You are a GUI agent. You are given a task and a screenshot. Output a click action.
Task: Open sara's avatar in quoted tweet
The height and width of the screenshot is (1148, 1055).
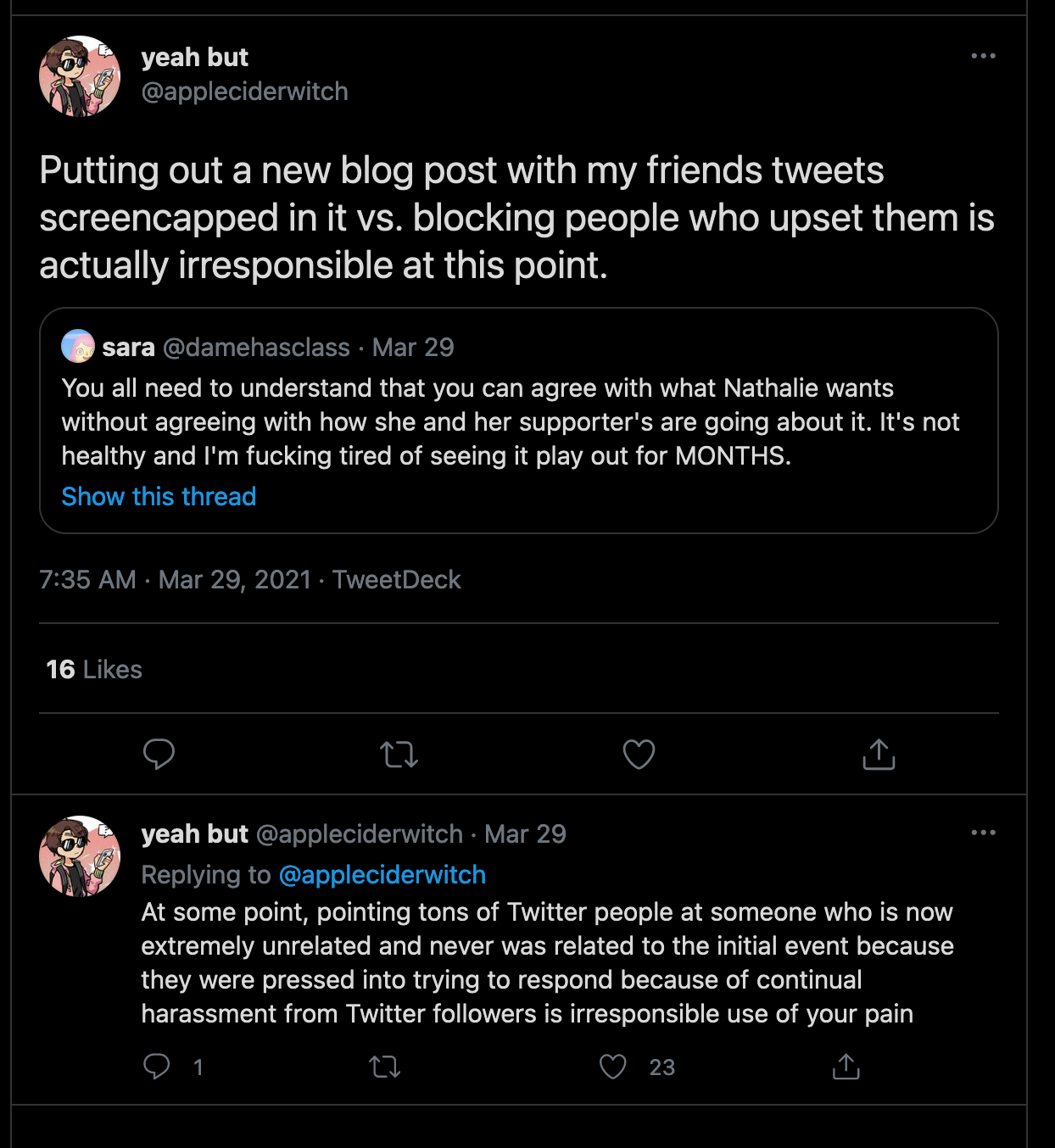click(x=78, y=346)
